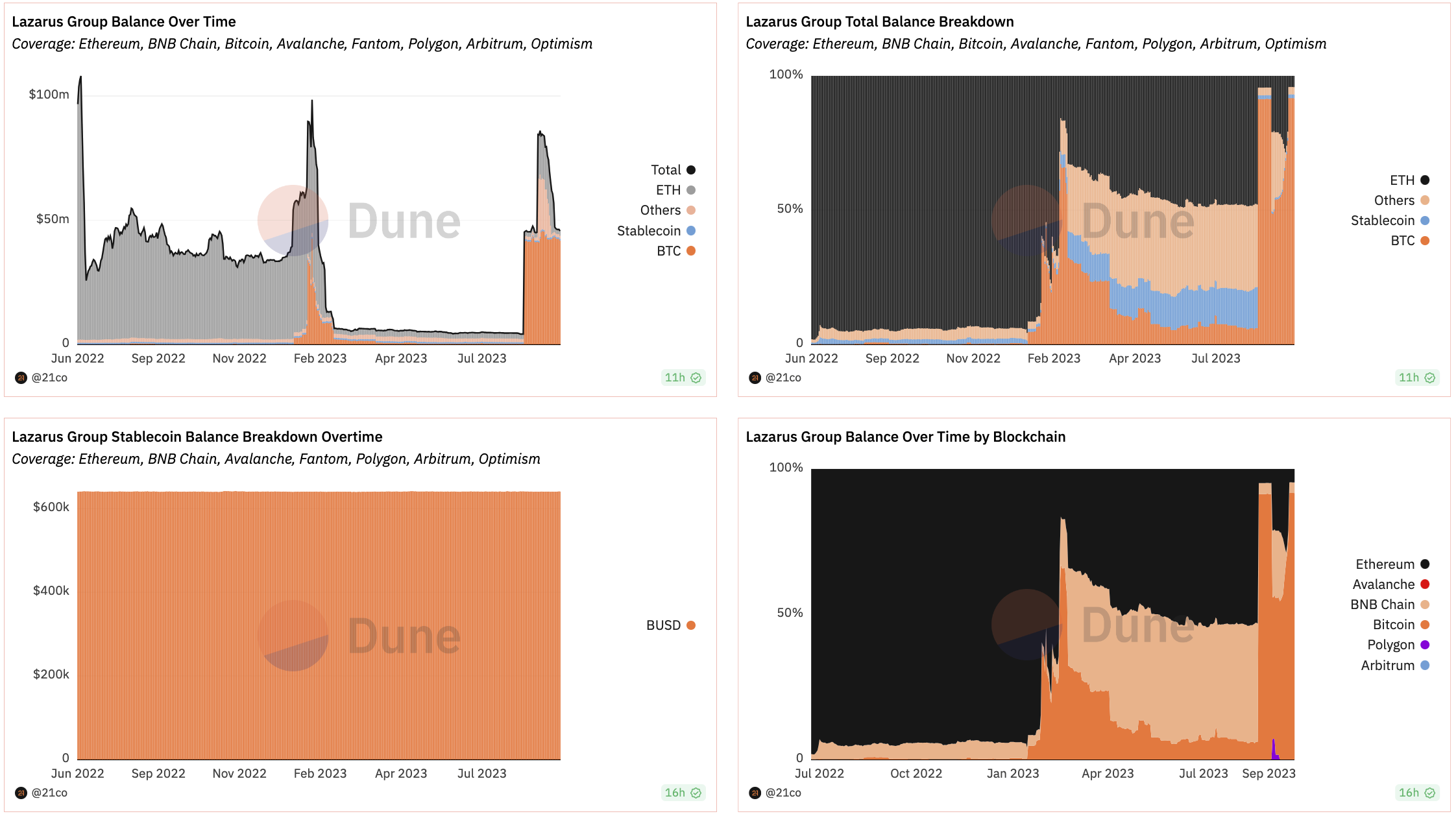
Task: Open Lazarus Group Balance Over Time title
Action: (124, 21)
